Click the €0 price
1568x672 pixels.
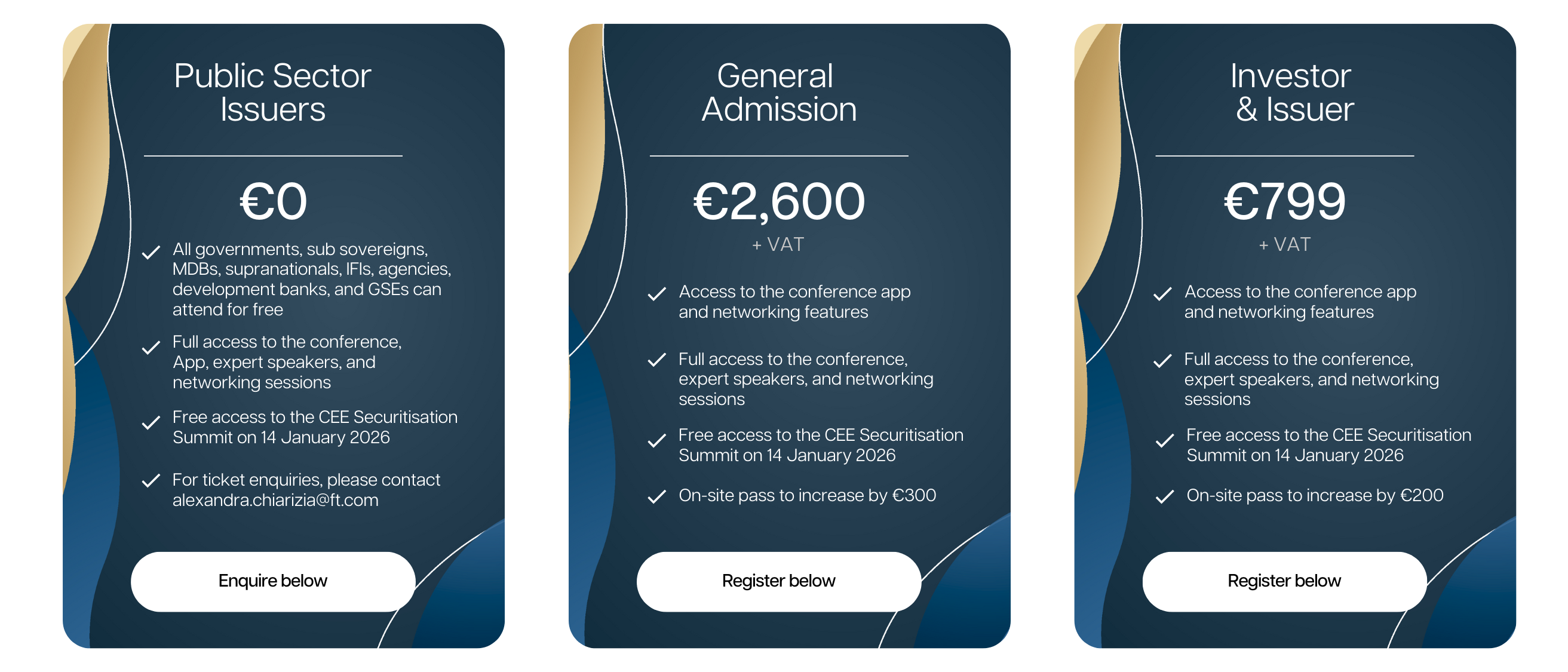274,201
